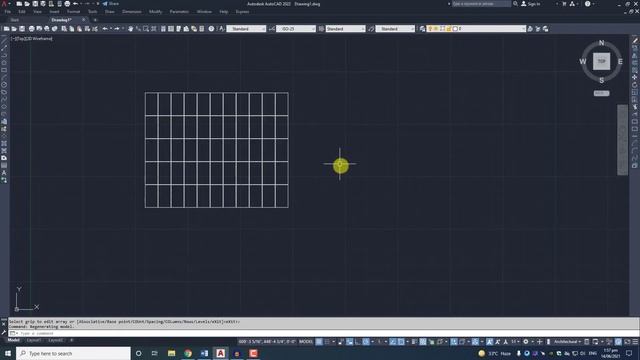The height and width of the screenshot is (360, 640).
Task: Activate the Pan hand tool
Action: pos(131,29)
